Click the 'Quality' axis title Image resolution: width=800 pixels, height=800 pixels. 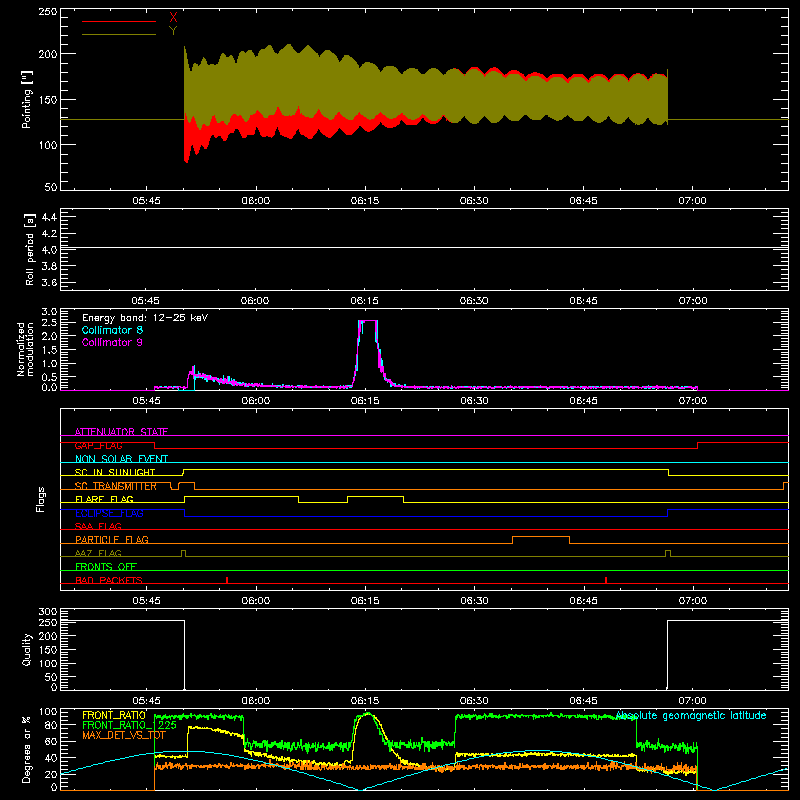click(27, 649)
